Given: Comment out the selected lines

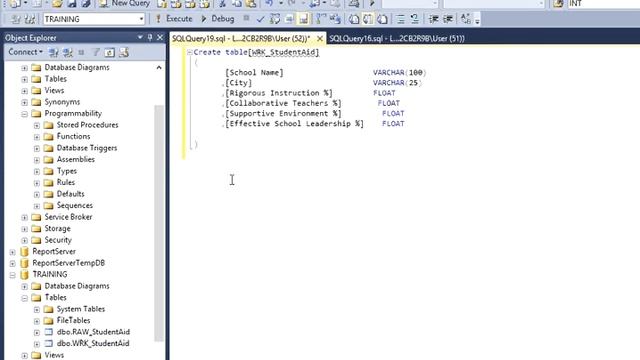Looking at the screenshot, I should 400,19.
